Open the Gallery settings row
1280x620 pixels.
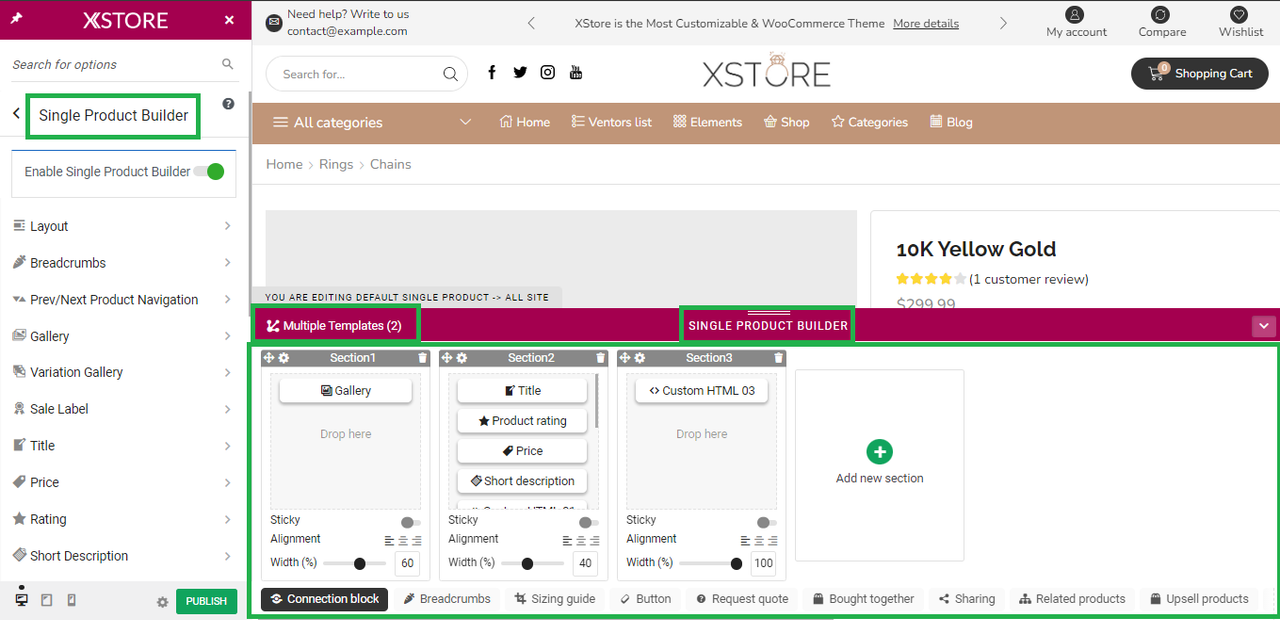(124, 336)
